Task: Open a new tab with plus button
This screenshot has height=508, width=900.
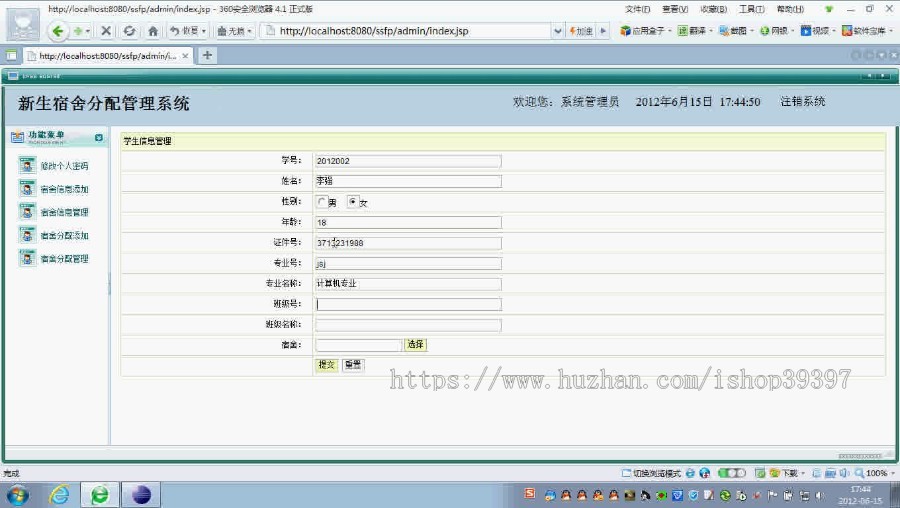Action: coord(207,55)
